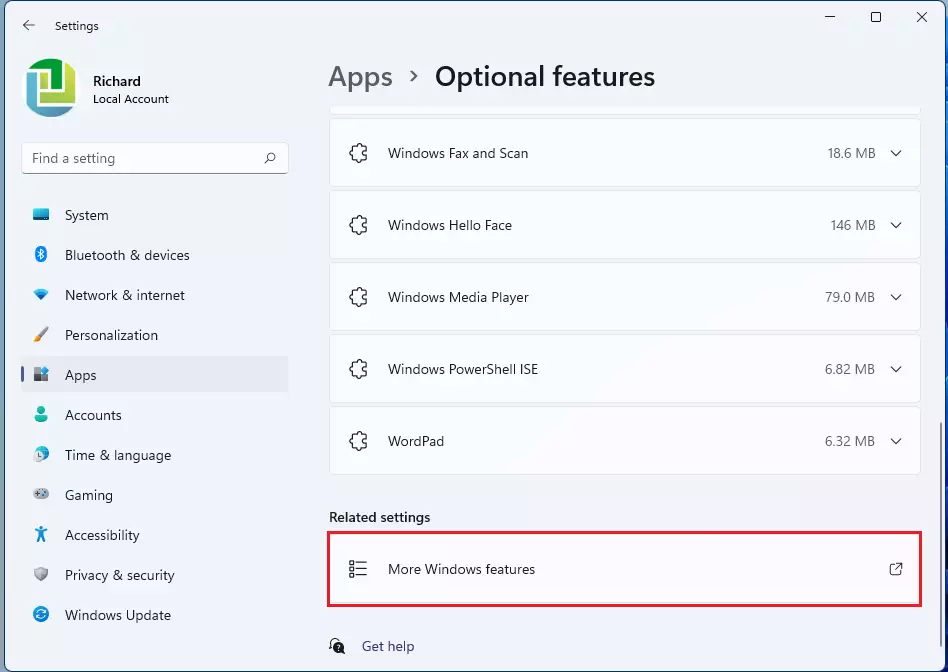Viewport: 948px width, 672px height.
Task: Minimize the Settings window
Action: 830,17
